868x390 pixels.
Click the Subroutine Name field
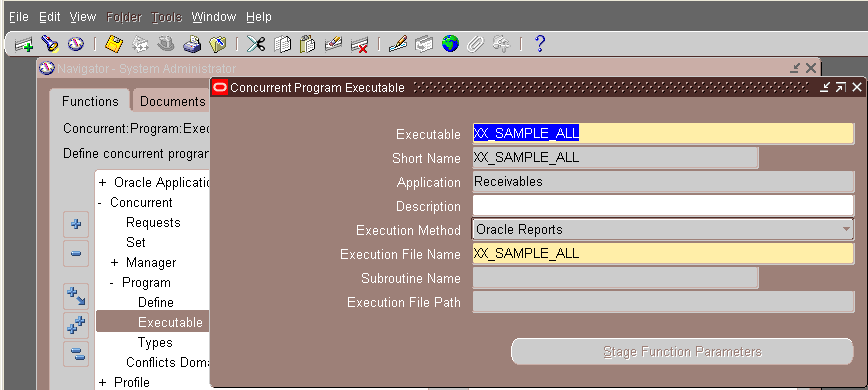click(x=615, y=278)
